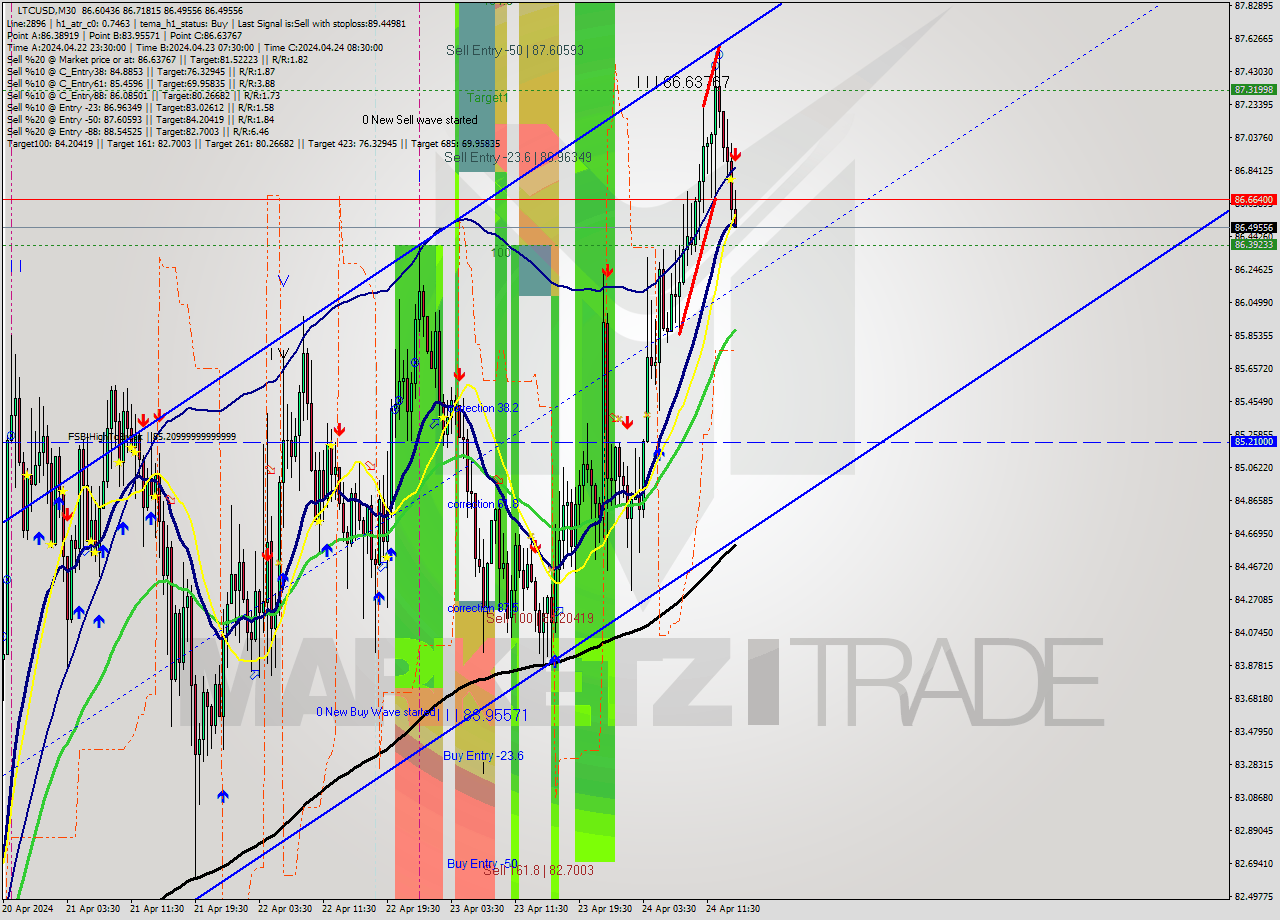This screenshot has height=920, width=1280.
Task: Click the 82.49775 price axis value
Action: tap(1253, 896)
